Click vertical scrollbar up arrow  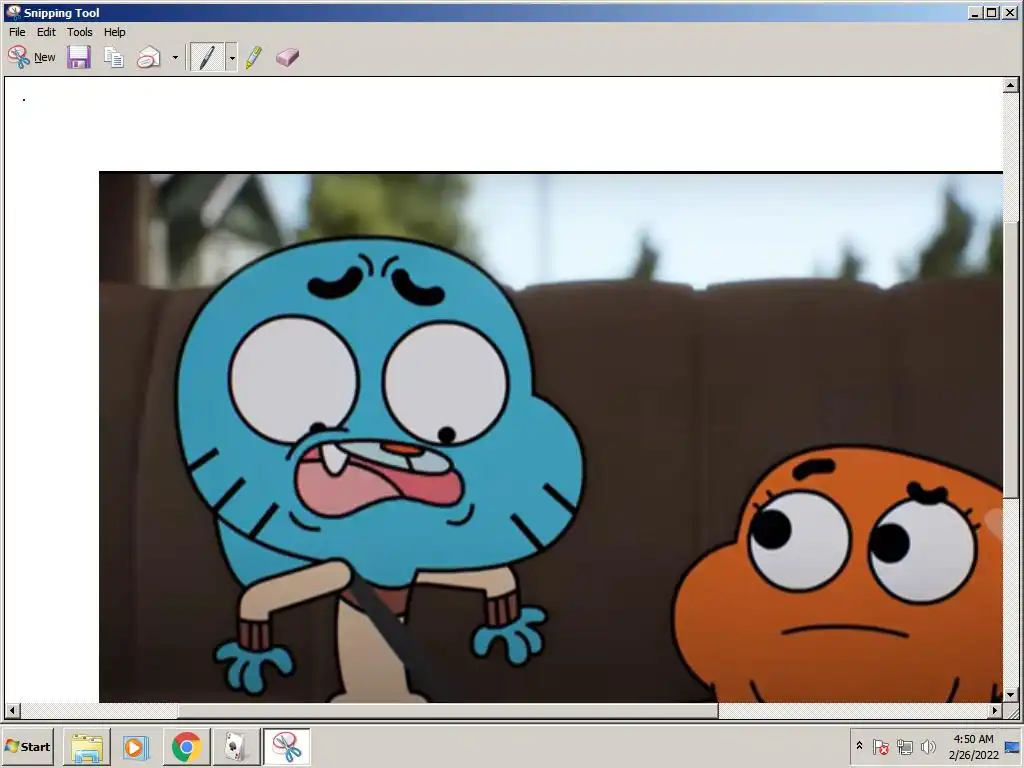point(1010,85)
